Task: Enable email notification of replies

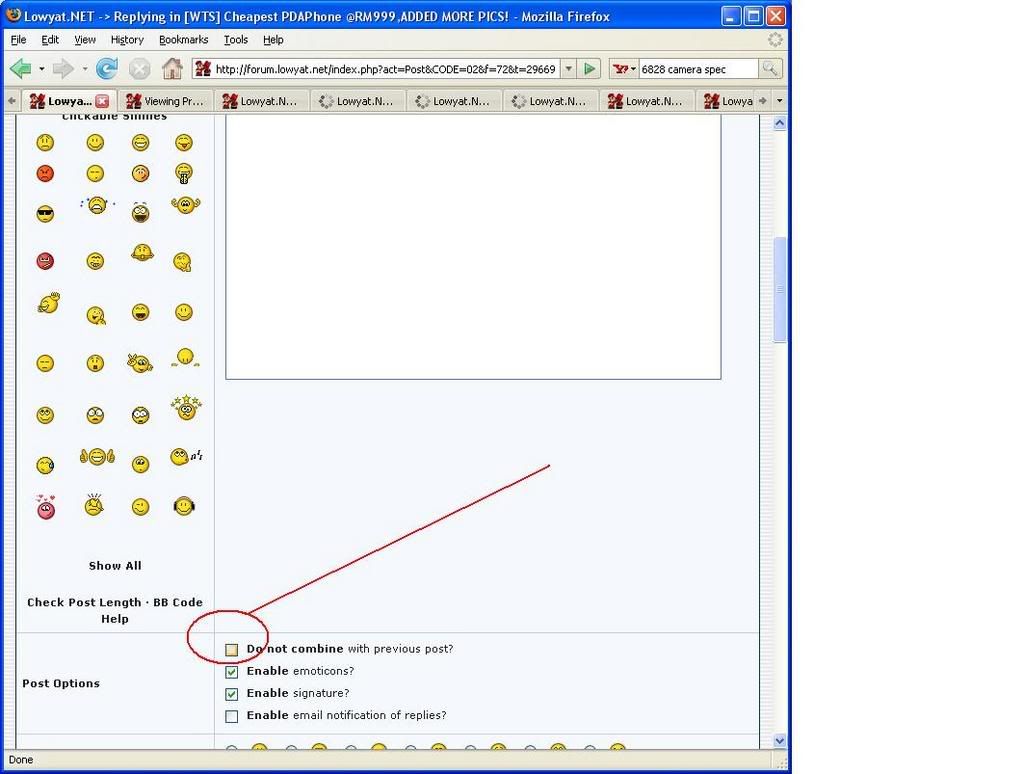Action: click(x=231, y=716)
